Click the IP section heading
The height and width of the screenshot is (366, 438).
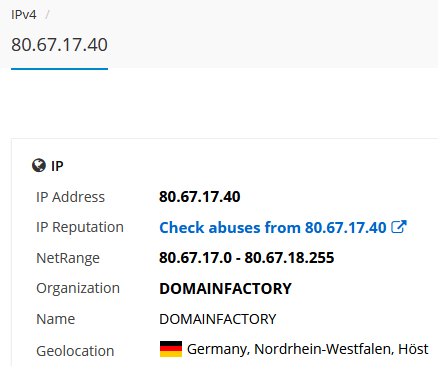click(x=57, y=166)
